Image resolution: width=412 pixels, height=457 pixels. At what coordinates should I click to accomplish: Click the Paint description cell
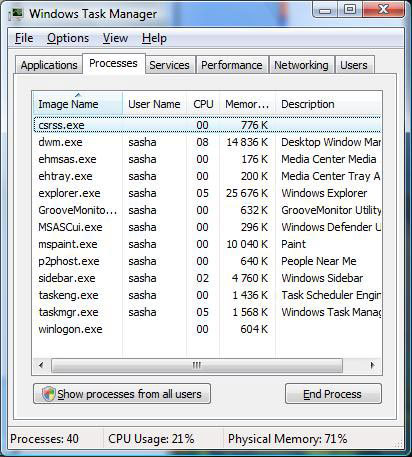point(293,244)
